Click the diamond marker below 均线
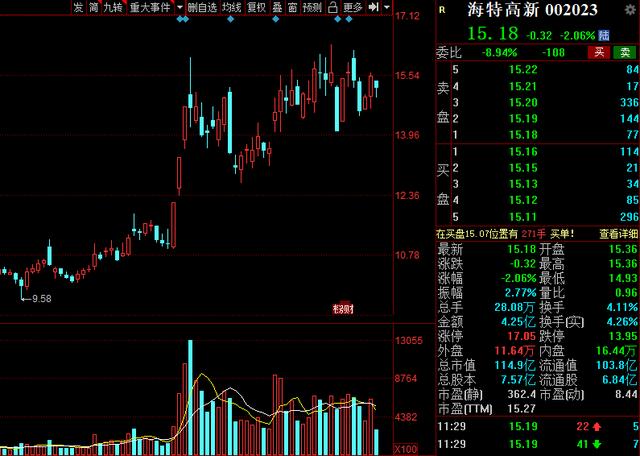This screenshot has height=456, width=640. pos(231,19)
